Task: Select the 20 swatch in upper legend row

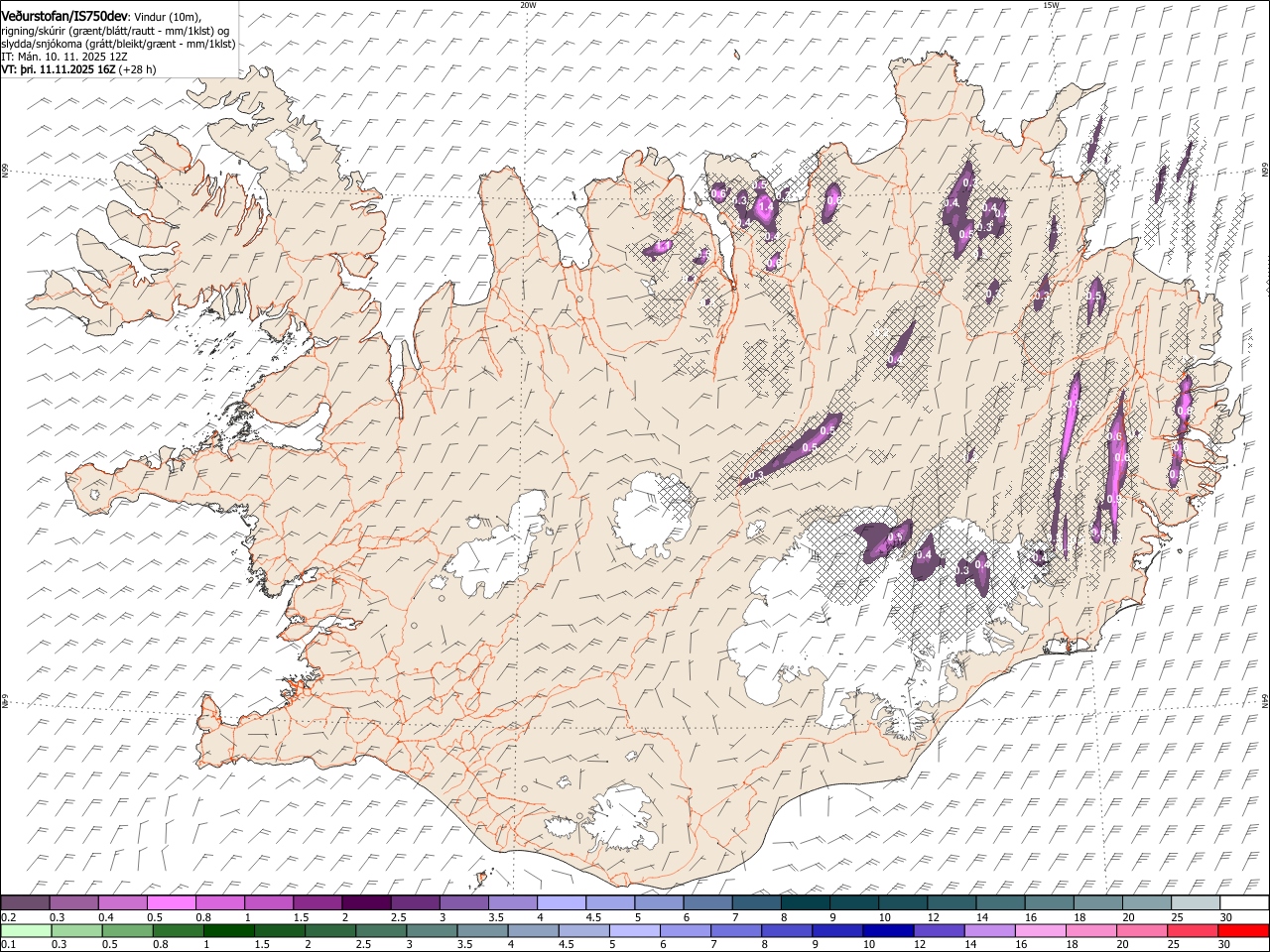Action: click(x=1146, y=903)
